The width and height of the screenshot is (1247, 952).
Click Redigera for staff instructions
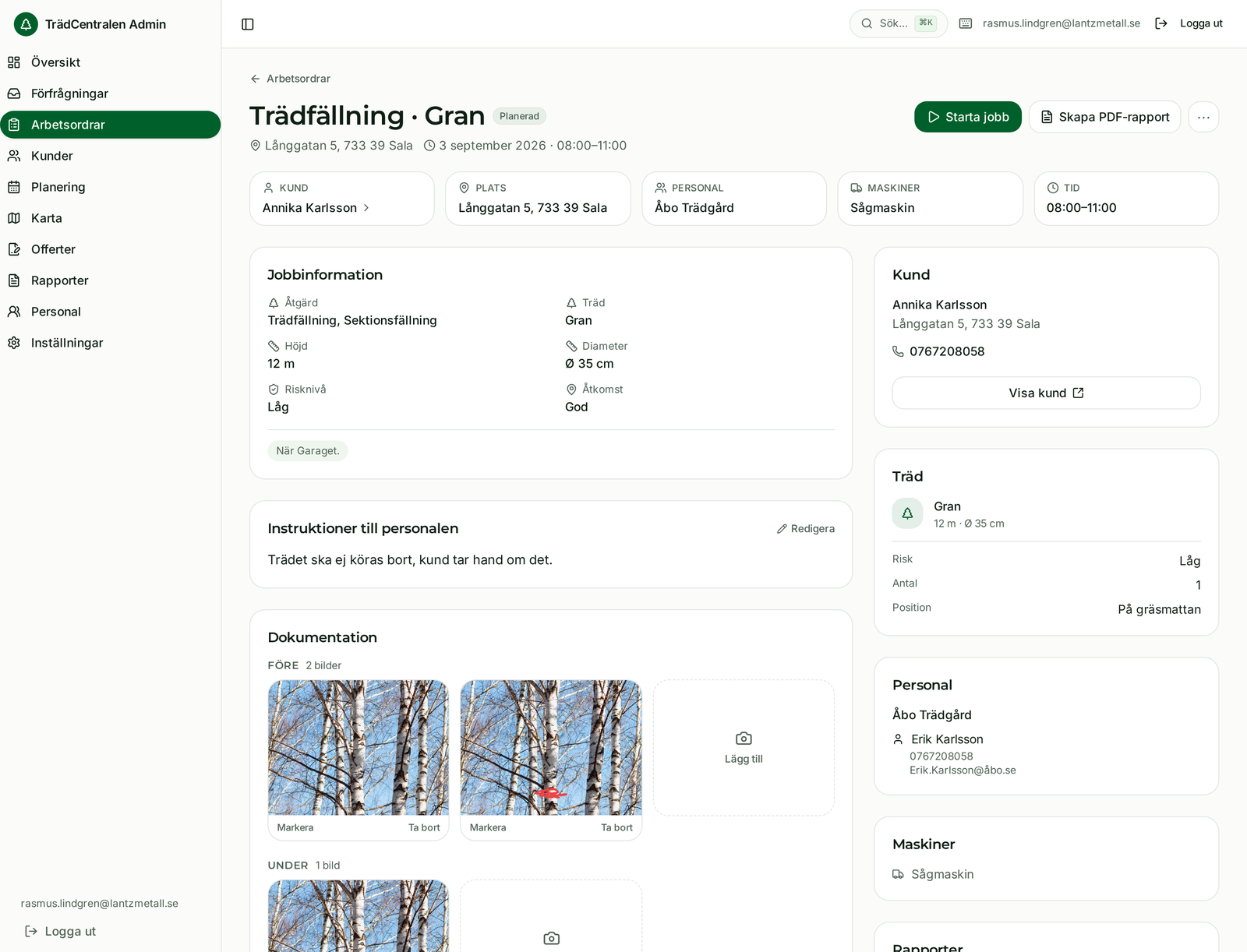point(806,529)
